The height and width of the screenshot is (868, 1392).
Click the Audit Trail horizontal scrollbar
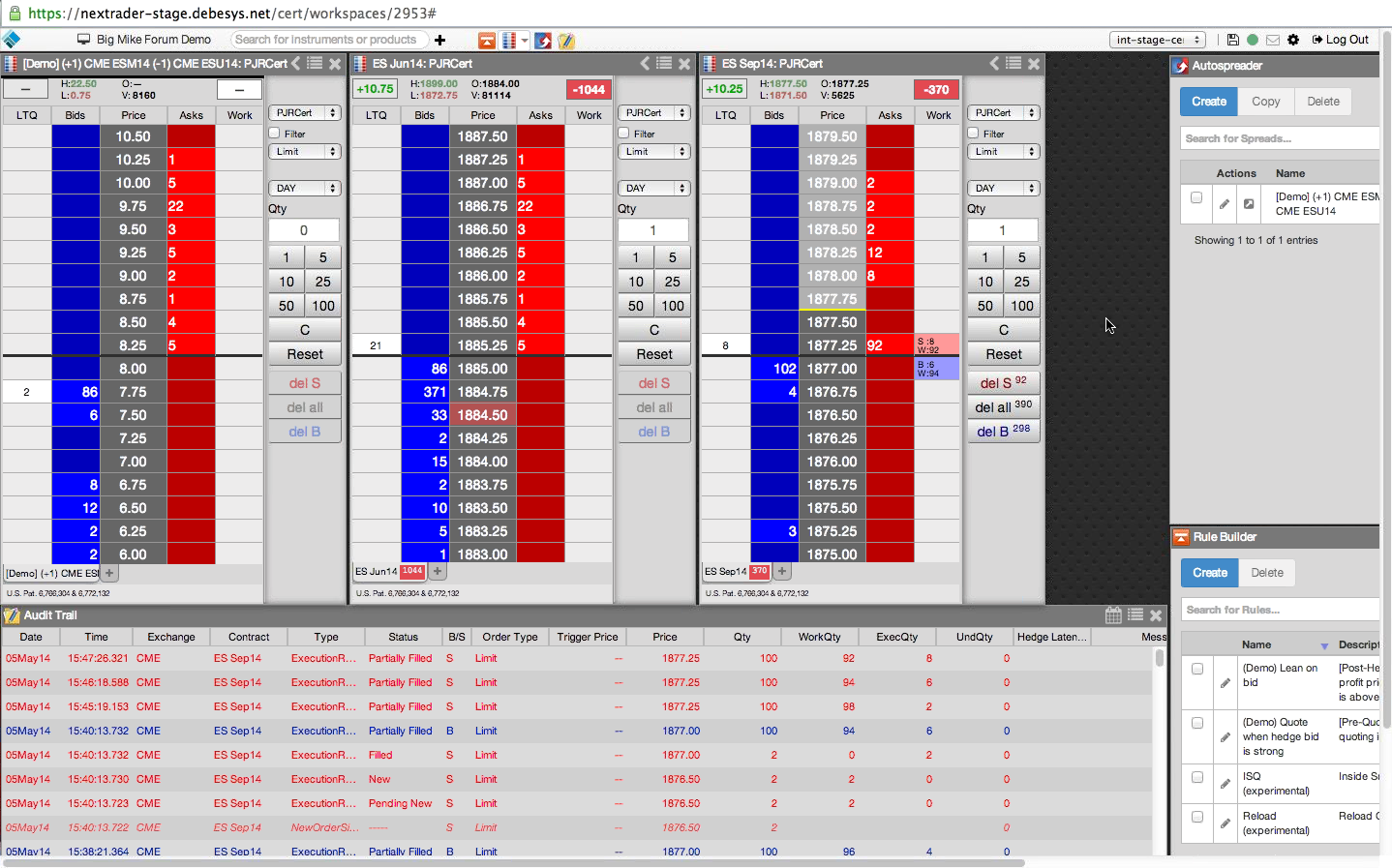(x=513, y=862)
